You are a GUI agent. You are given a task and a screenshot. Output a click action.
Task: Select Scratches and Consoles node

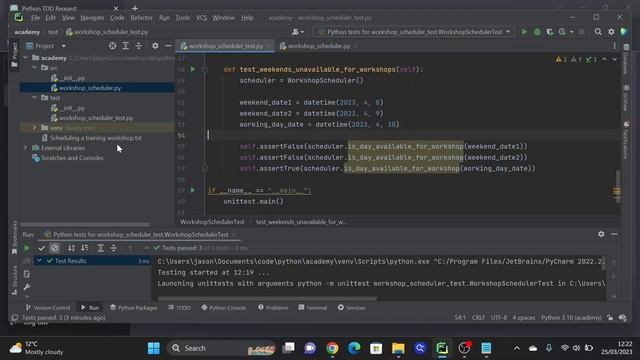click(72, 158)
